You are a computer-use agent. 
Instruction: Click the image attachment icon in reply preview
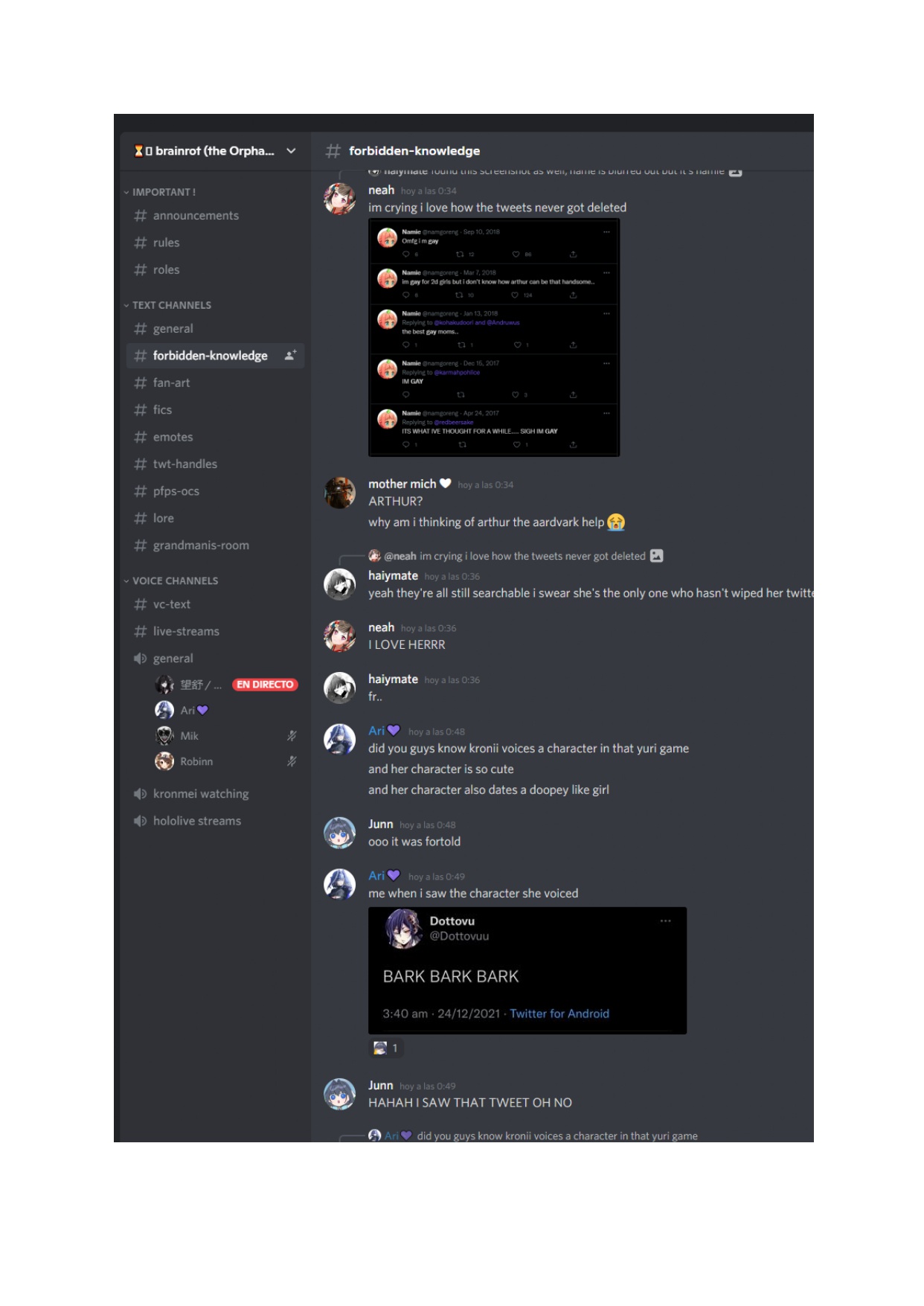pyautogui.click(x=656, y=556)
